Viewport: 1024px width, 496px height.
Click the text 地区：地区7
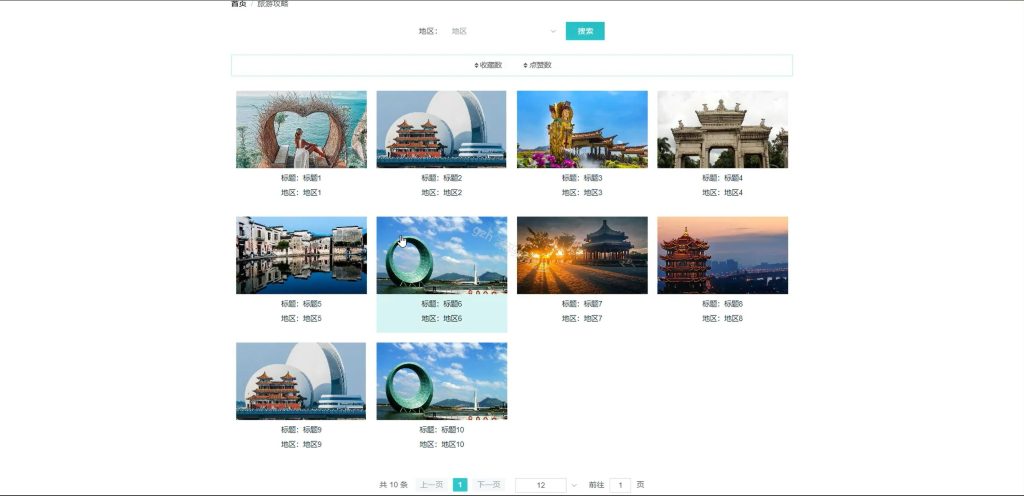point(582,318)
